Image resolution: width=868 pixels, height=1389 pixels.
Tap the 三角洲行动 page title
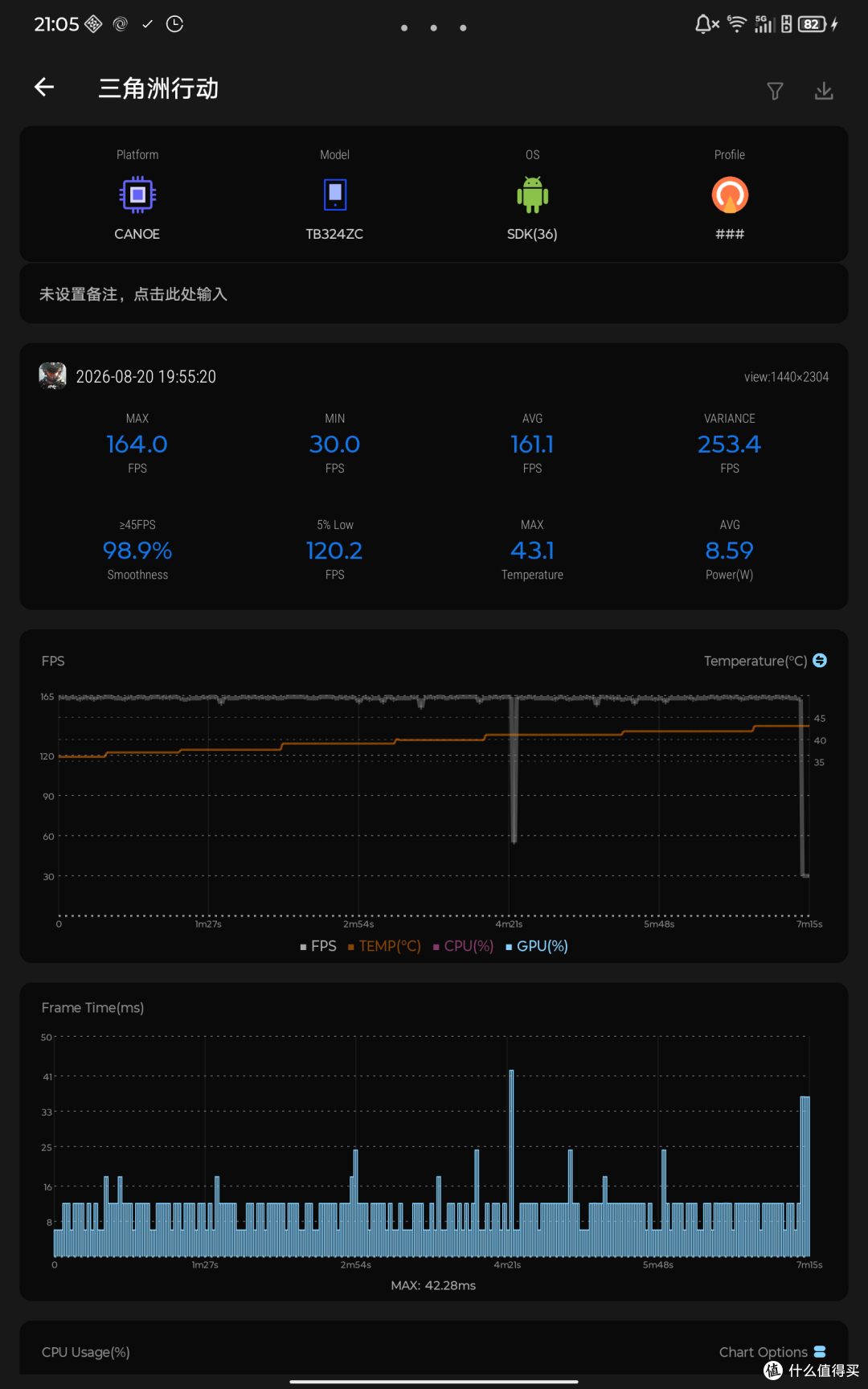click(x=158, y=88)
